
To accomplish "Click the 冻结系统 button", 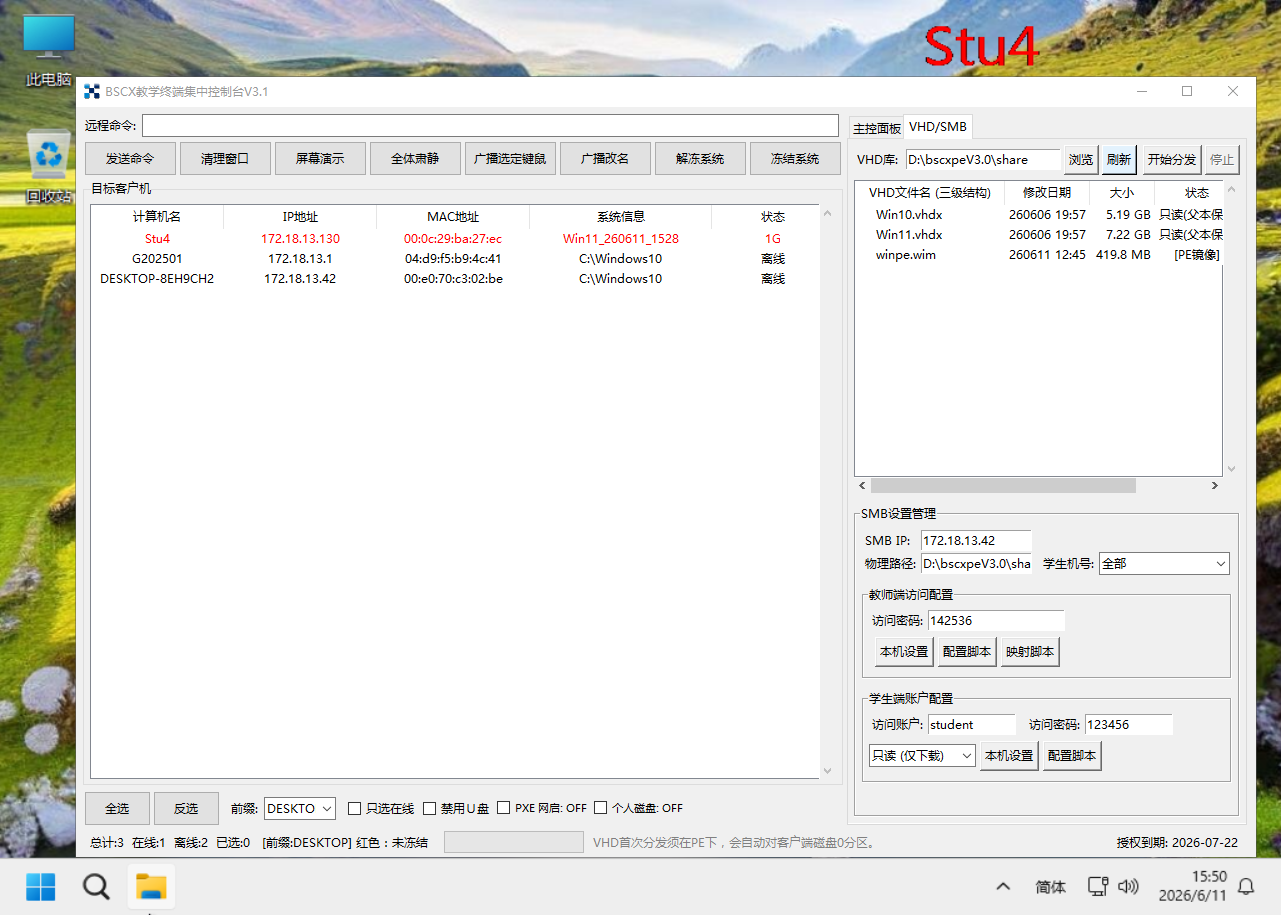I will (x=795, y=159).
